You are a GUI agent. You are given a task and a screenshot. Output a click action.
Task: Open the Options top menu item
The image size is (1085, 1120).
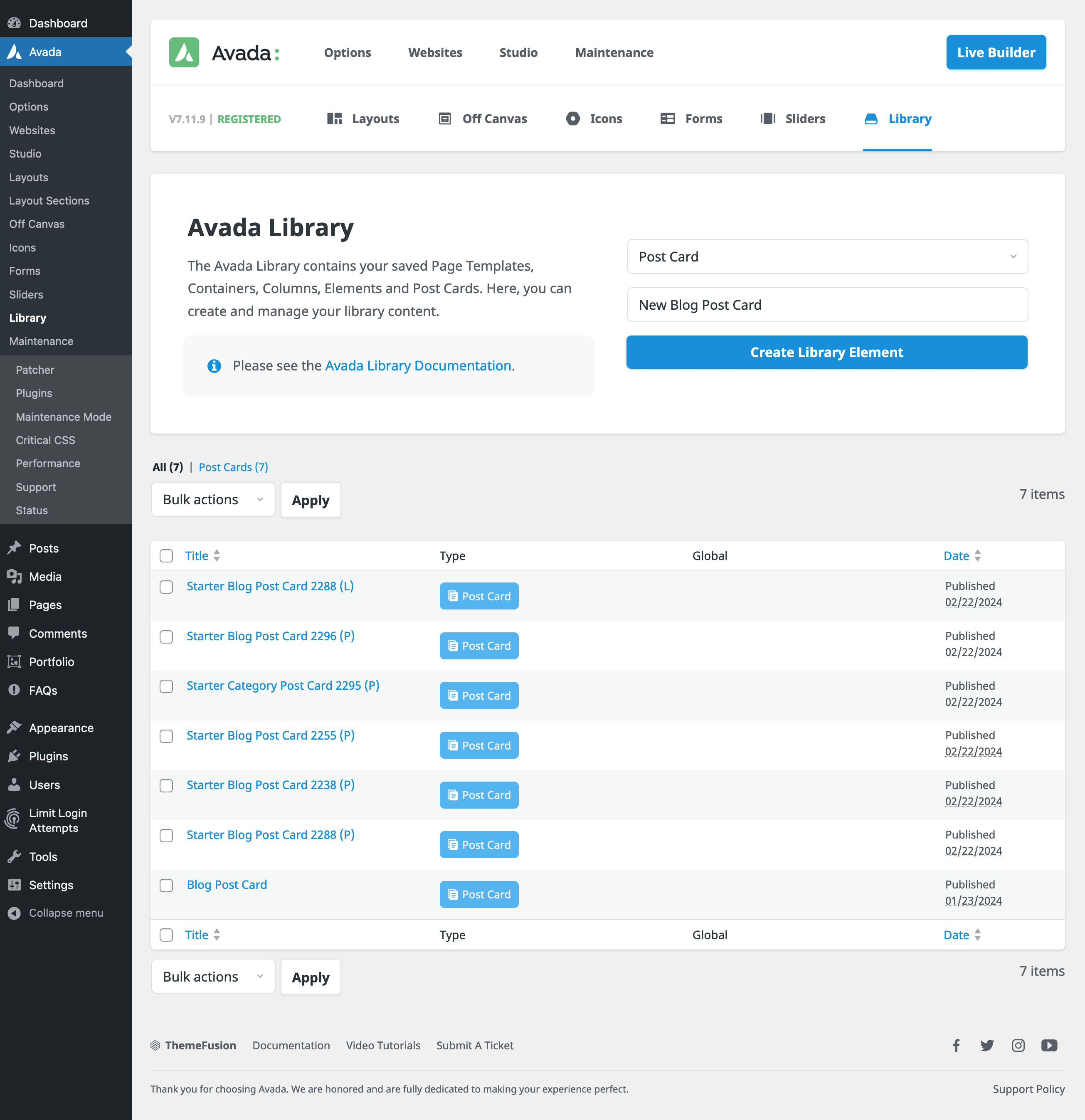pos(348,52)
